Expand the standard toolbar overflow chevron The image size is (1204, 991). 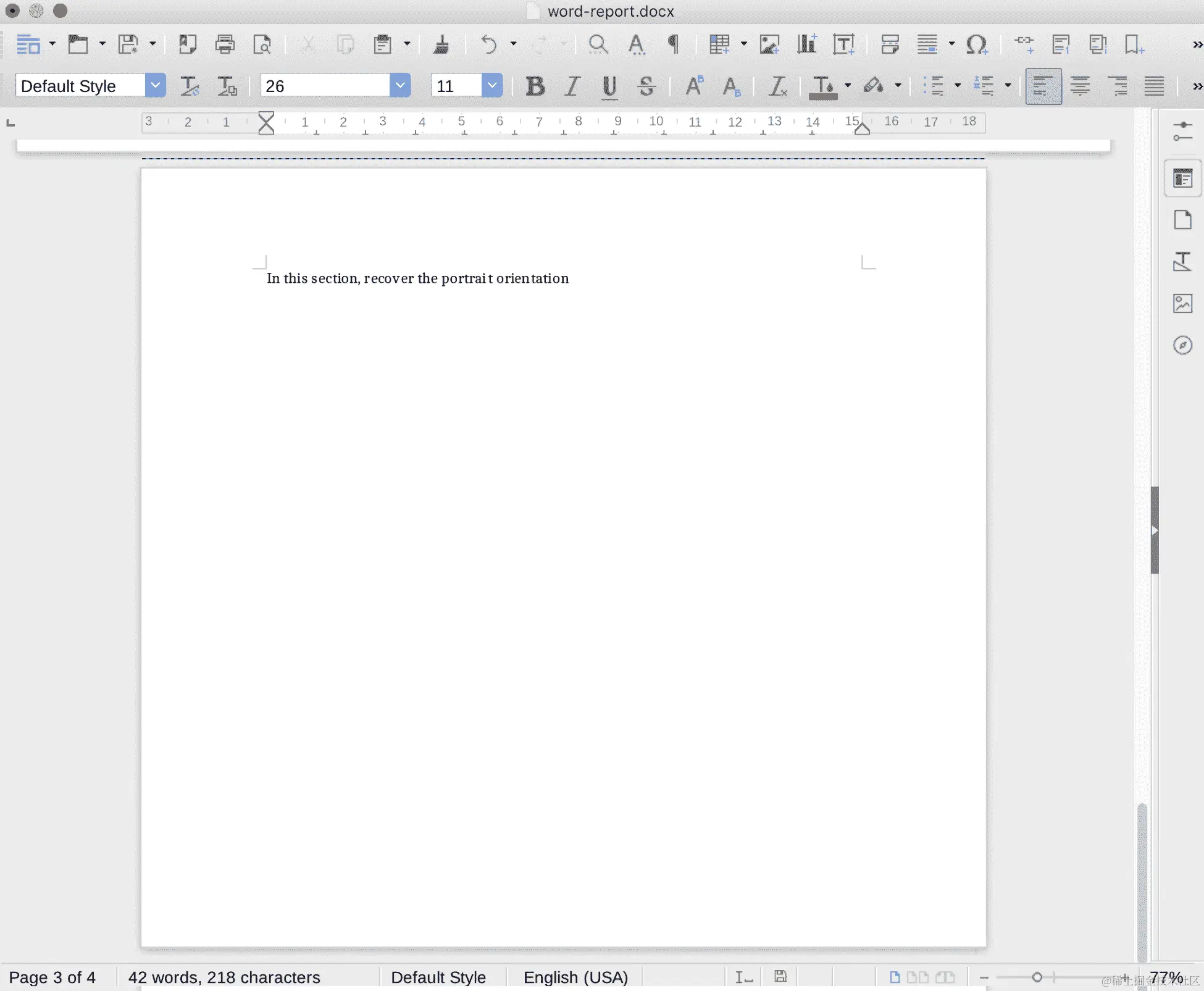(1197, 44)
